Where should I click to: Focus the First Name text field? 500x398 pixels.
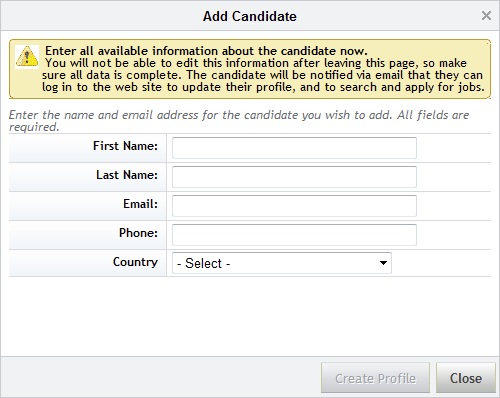tap(294, 148)
